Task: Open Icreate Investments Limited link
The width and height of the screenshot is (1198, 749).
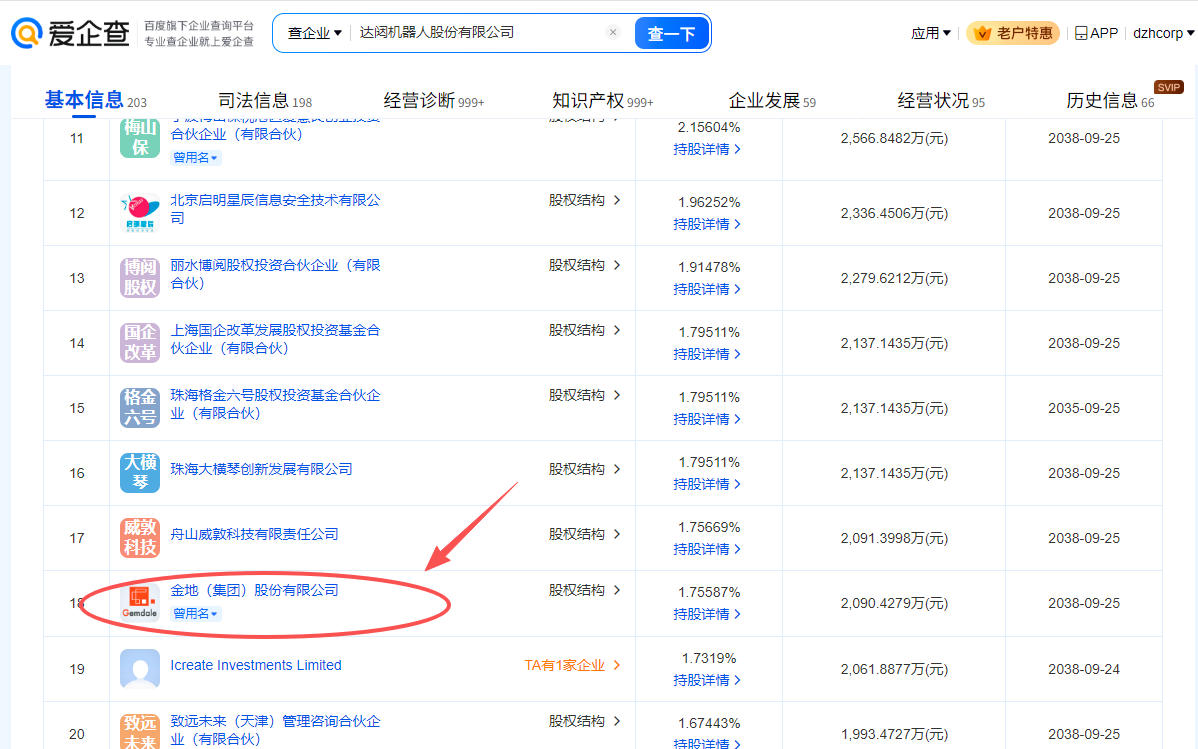Action: point(255,665)
